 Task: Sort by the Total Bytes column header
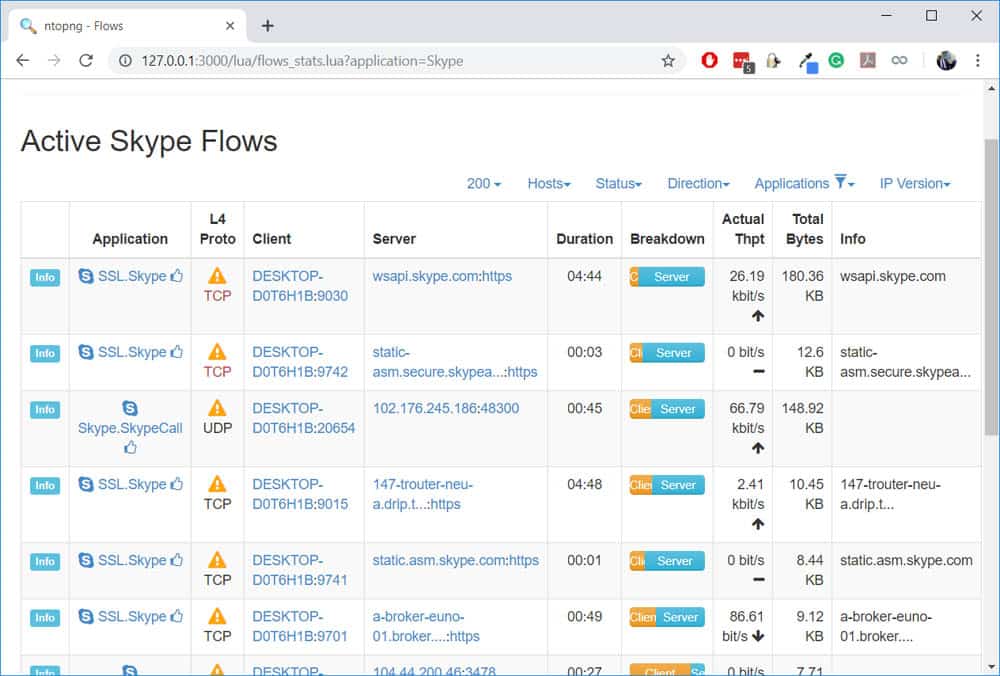[x=804, y=229]
